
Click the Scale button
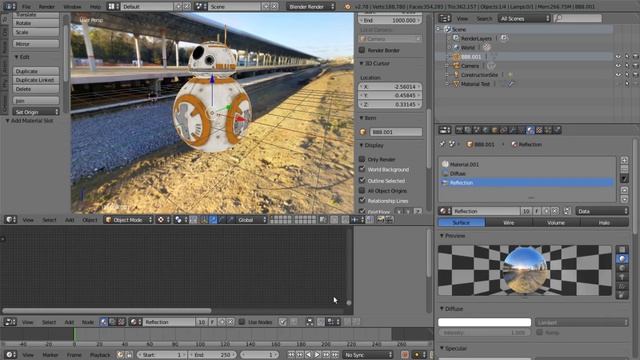36,32
